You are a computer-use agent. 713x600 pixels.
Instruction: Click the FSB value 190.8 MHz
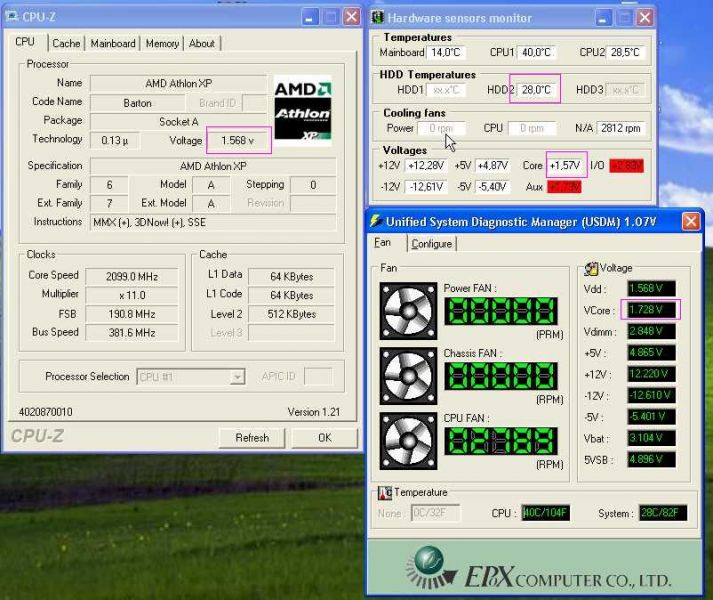132,314
